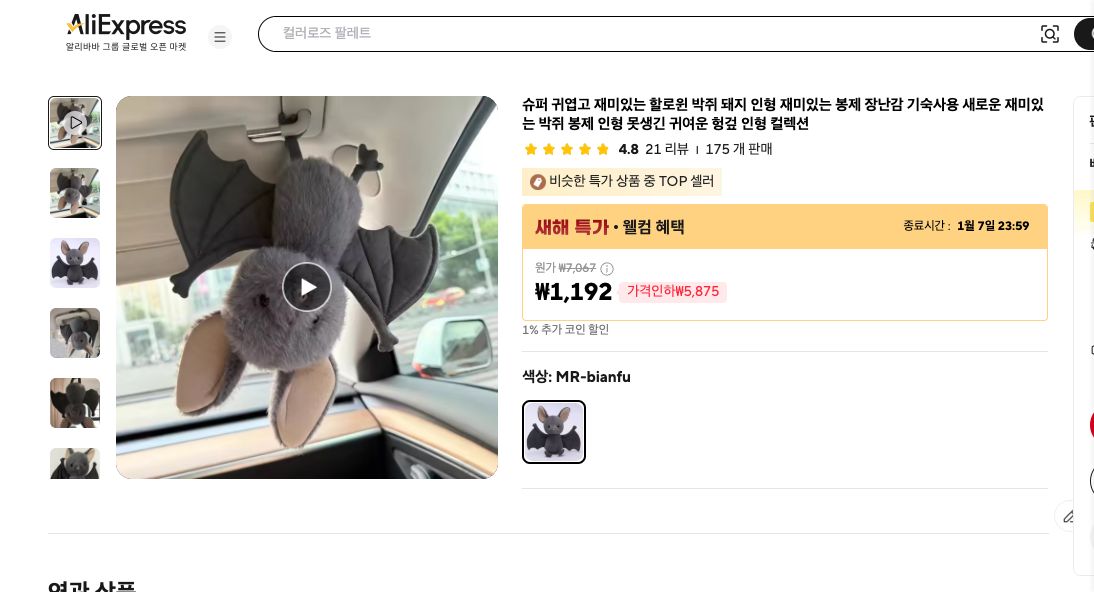Image resolution: width=1094 pixels, height=592 pixels.
Task: Click the AliExpress logo
Action: 125,27
